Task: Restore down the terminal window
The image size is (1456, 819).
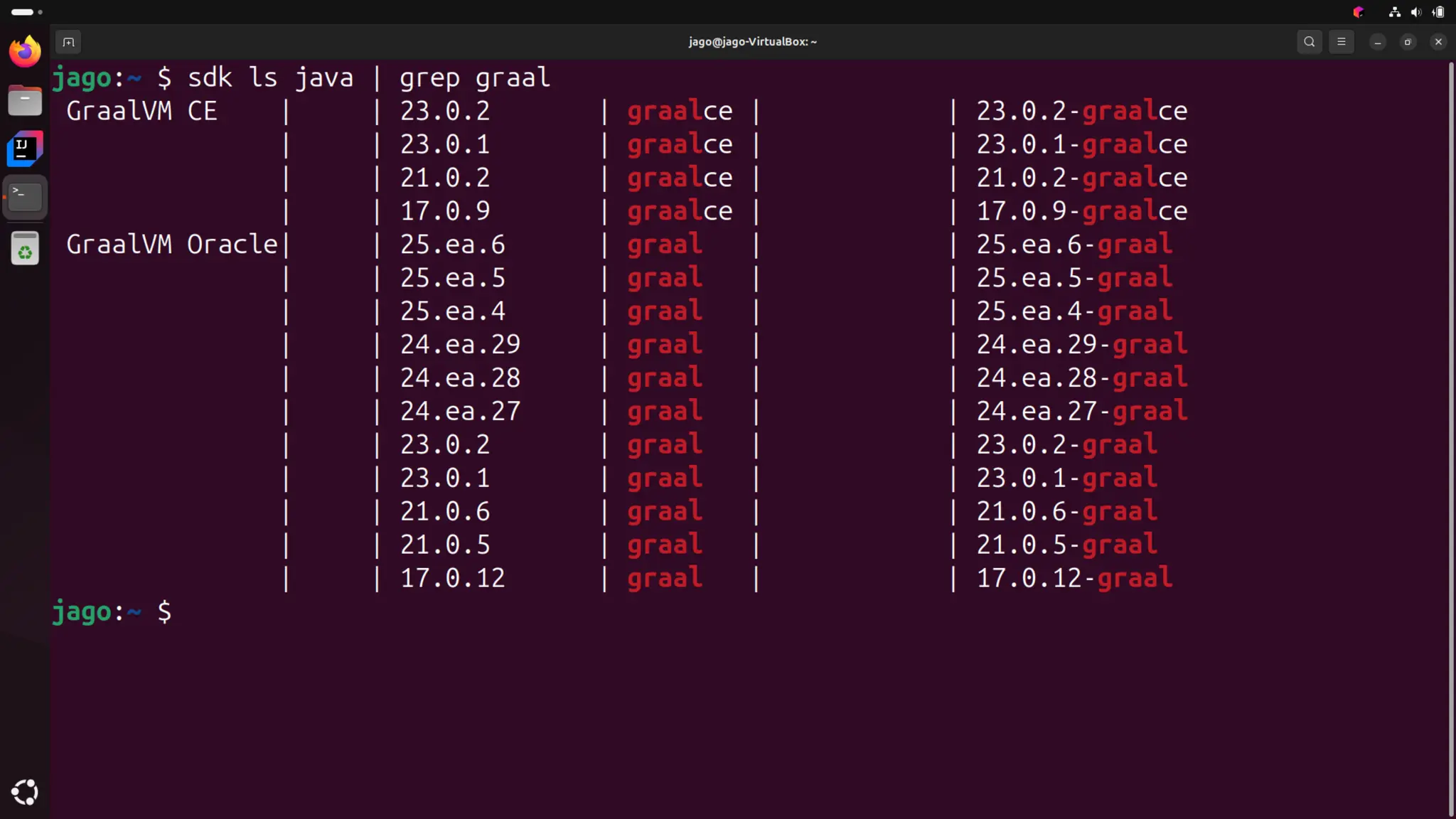Action: 1408,42
